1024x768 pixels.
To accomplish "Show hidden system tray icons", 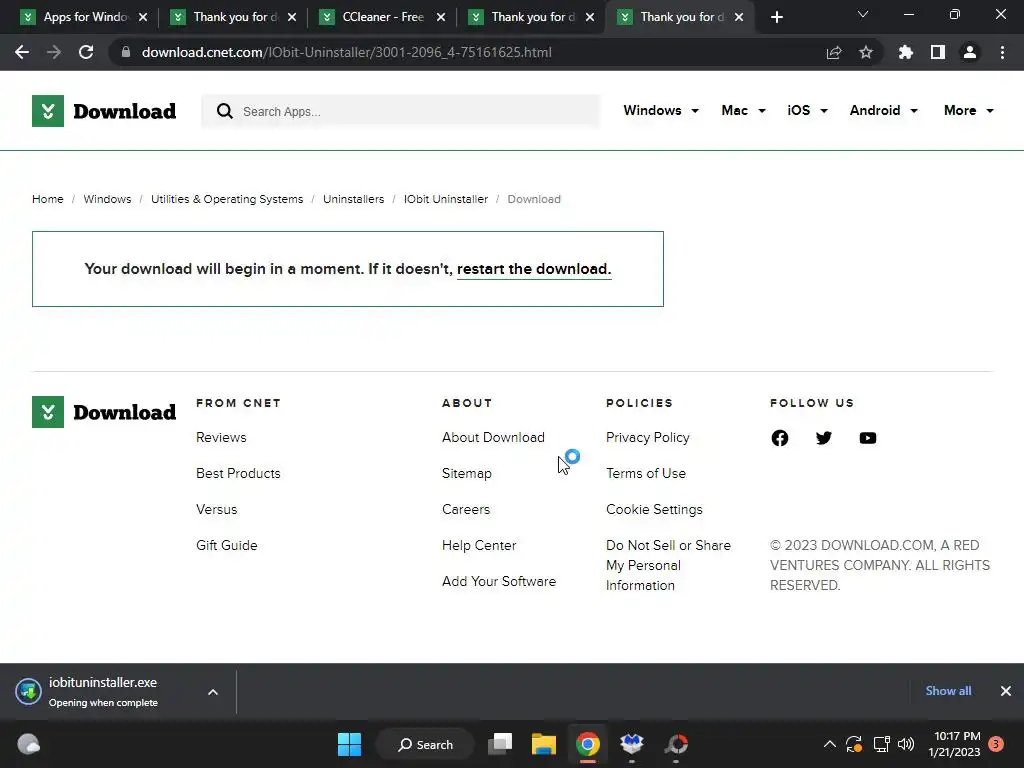I will [829, 744].
